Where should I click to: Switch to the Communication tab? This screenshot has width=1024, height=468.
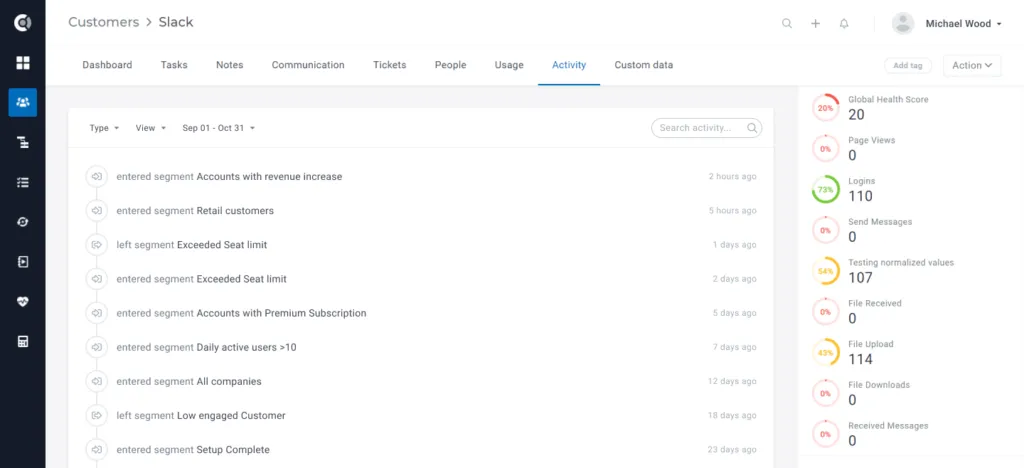308,65
